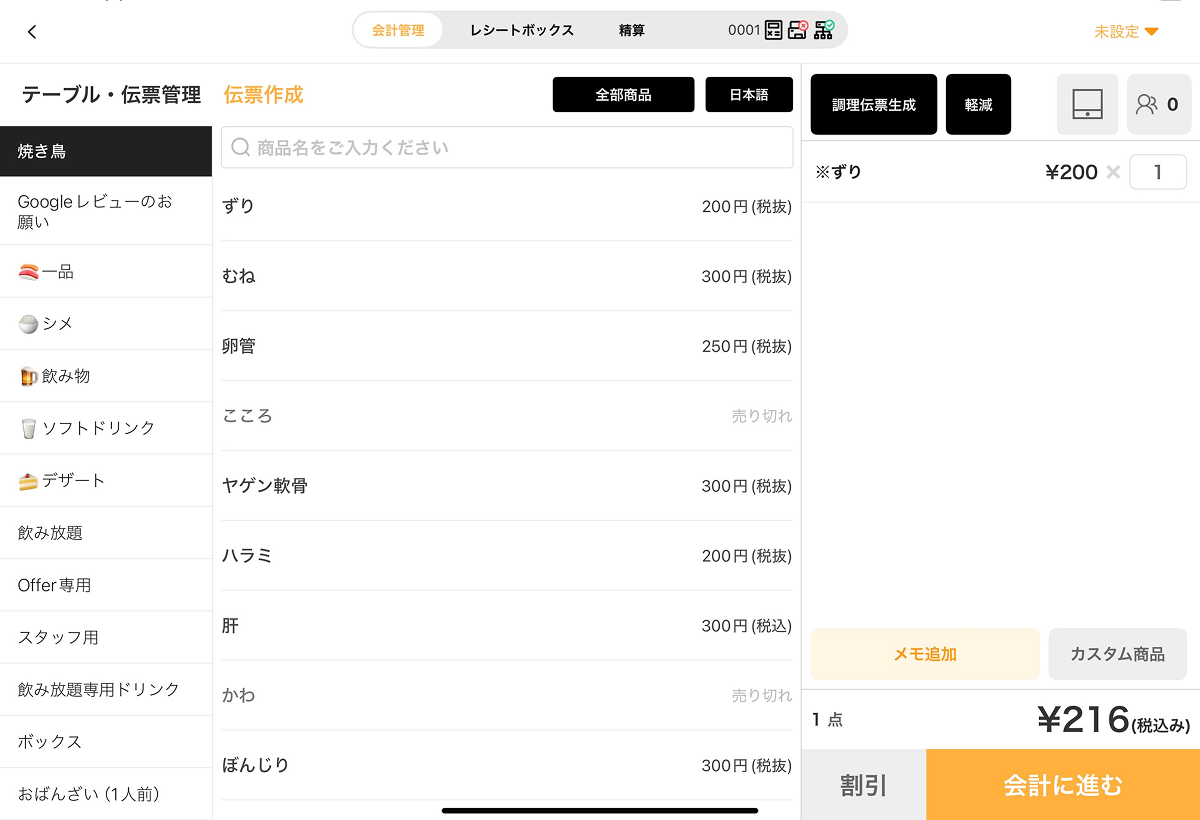Image resolution: width=1200 pixels, height=820 pixels.
Task: Open the 飲み物 drinks category
Action: click(x=106, y=376)
